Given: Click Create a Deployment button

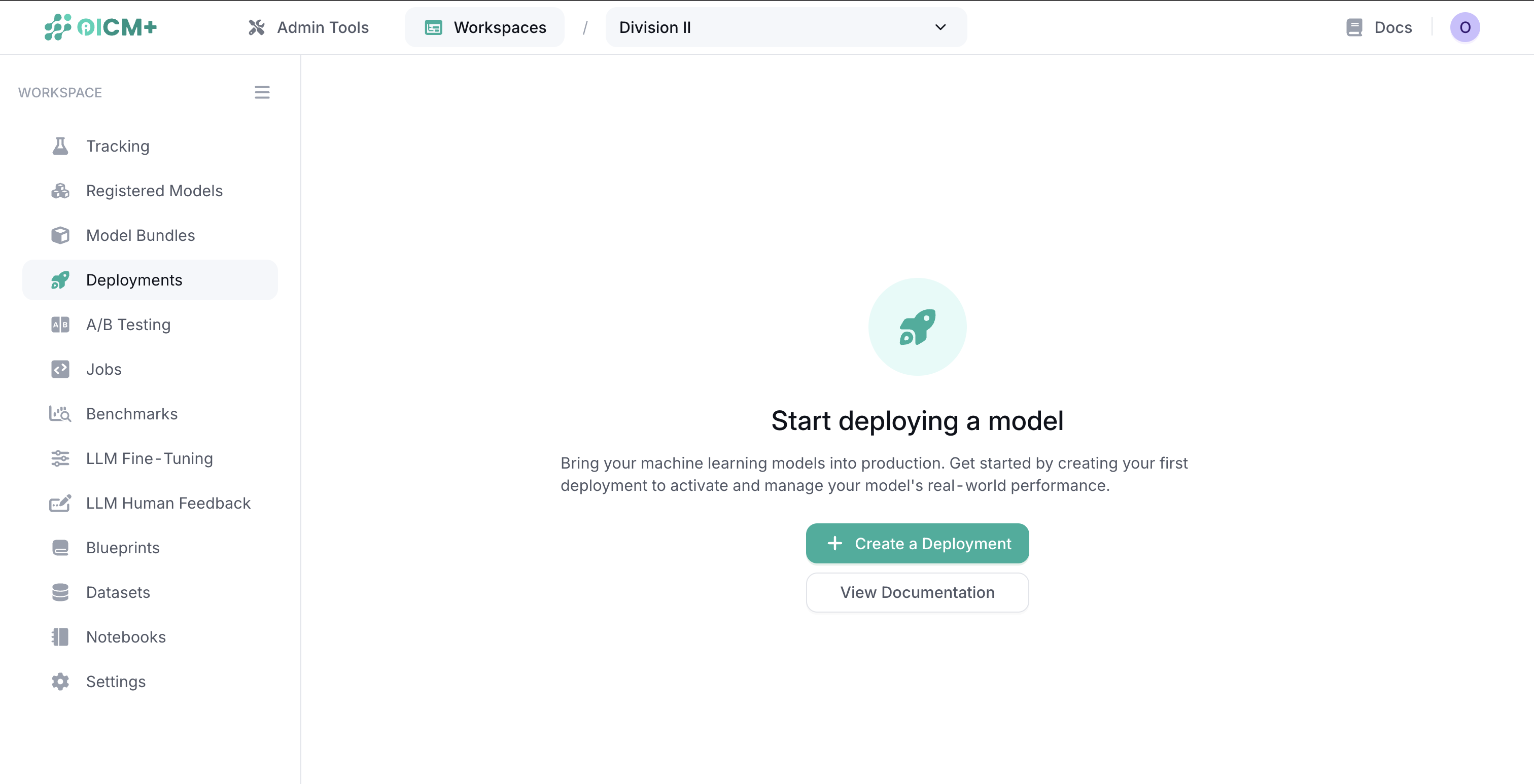Looking at the screenshot, I should click(x=917, y=544).
